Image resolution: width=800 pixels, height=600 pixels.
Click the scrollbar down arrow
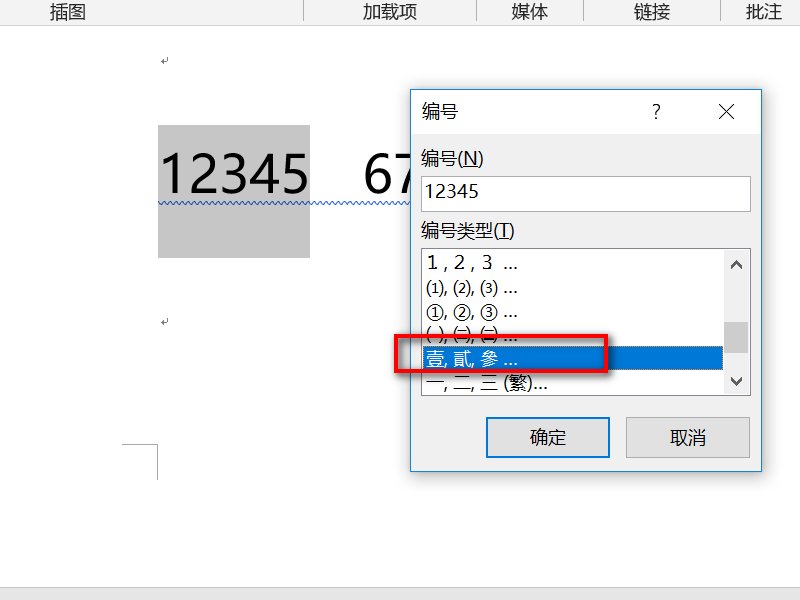[737, 381]
